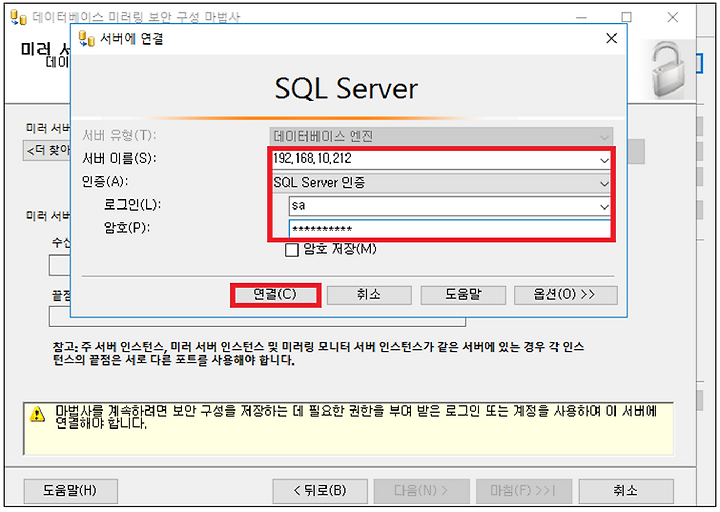Click the mirroring wizard title bar icon
The width and height of the screenshot is (720, 512).
point(18,17)
